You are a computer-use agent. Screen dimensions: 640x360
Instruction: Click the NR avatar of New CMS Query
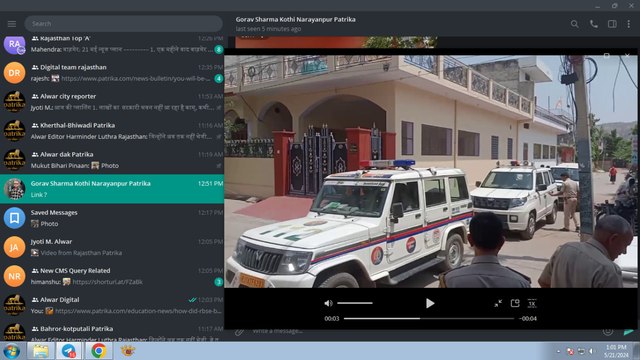tap(14, 276)
